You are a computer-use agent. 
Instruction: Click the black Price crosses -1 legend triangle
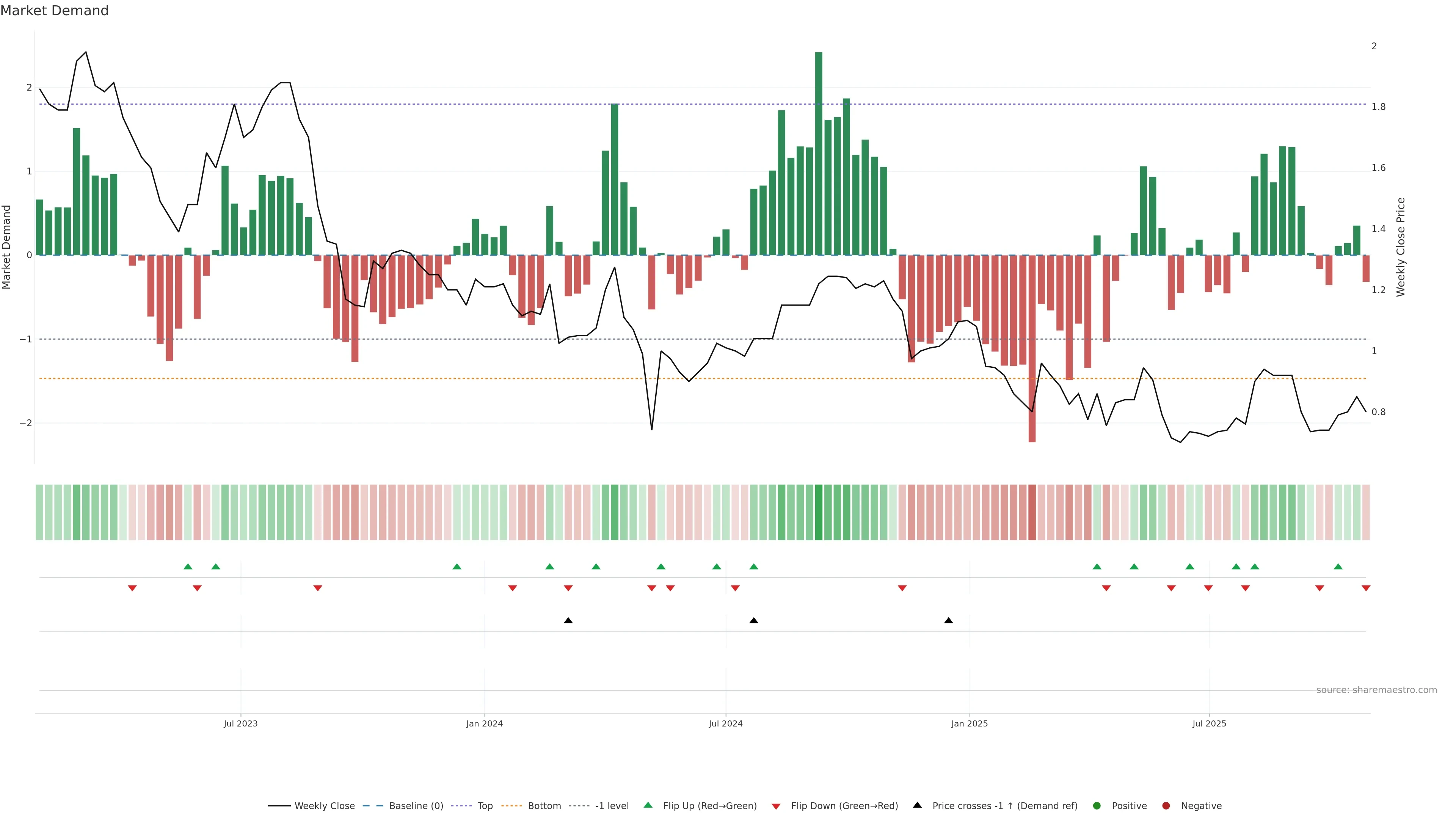[x=917, y=805]
